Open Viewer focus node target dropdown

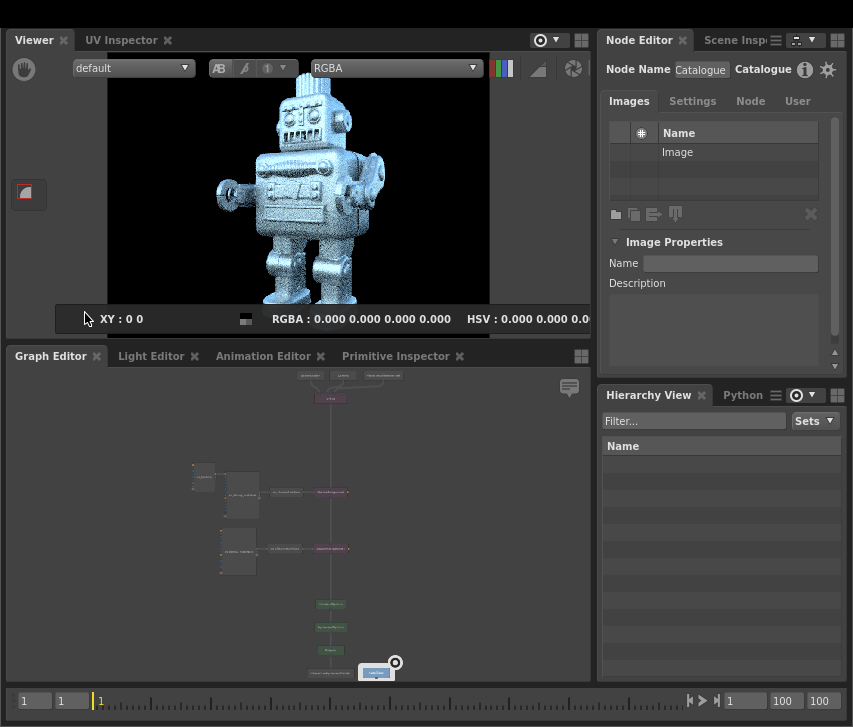point(548,40)
